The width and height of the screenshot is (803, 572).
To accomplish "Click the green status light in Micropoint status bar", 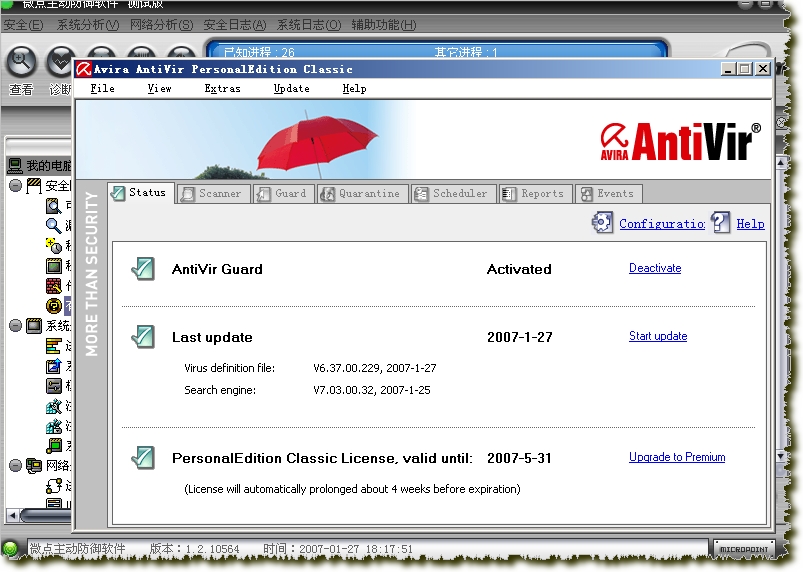I will tap(9, 548).
